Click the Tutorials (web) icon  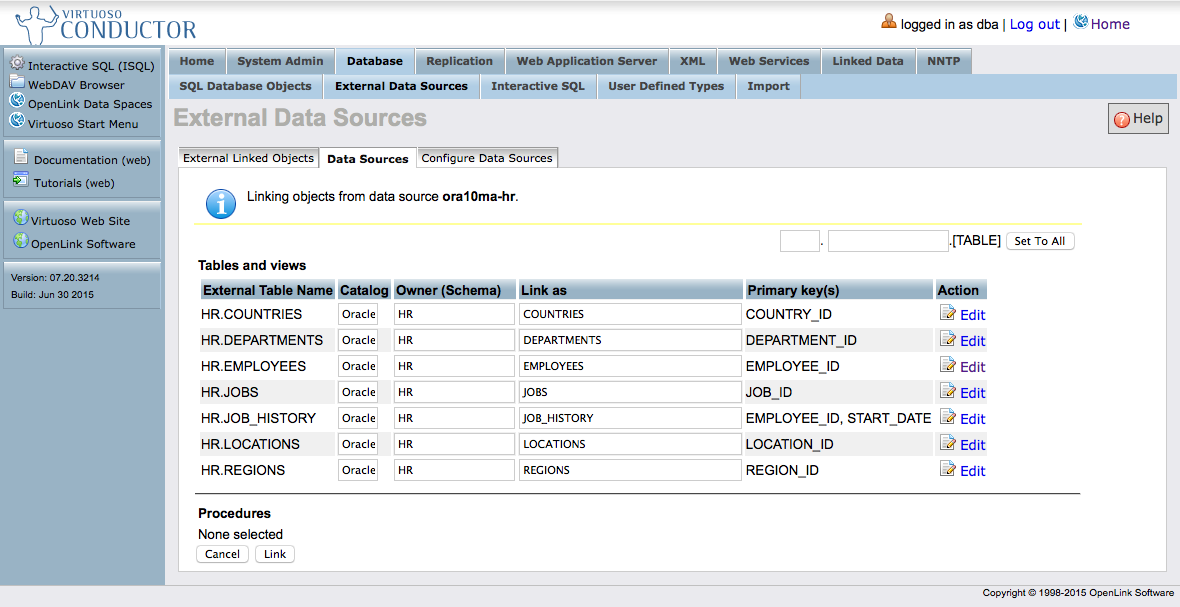coord(21,181)
